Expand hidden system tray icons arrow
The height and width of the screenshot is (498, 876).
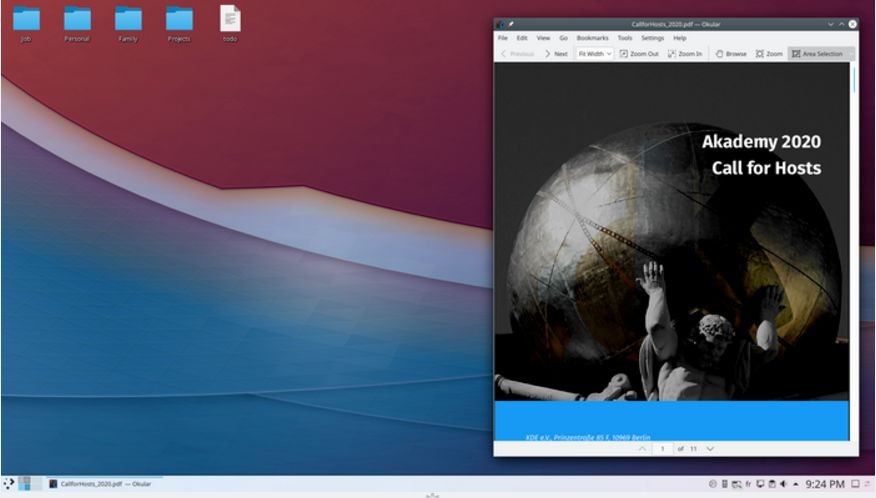(796, 484)
